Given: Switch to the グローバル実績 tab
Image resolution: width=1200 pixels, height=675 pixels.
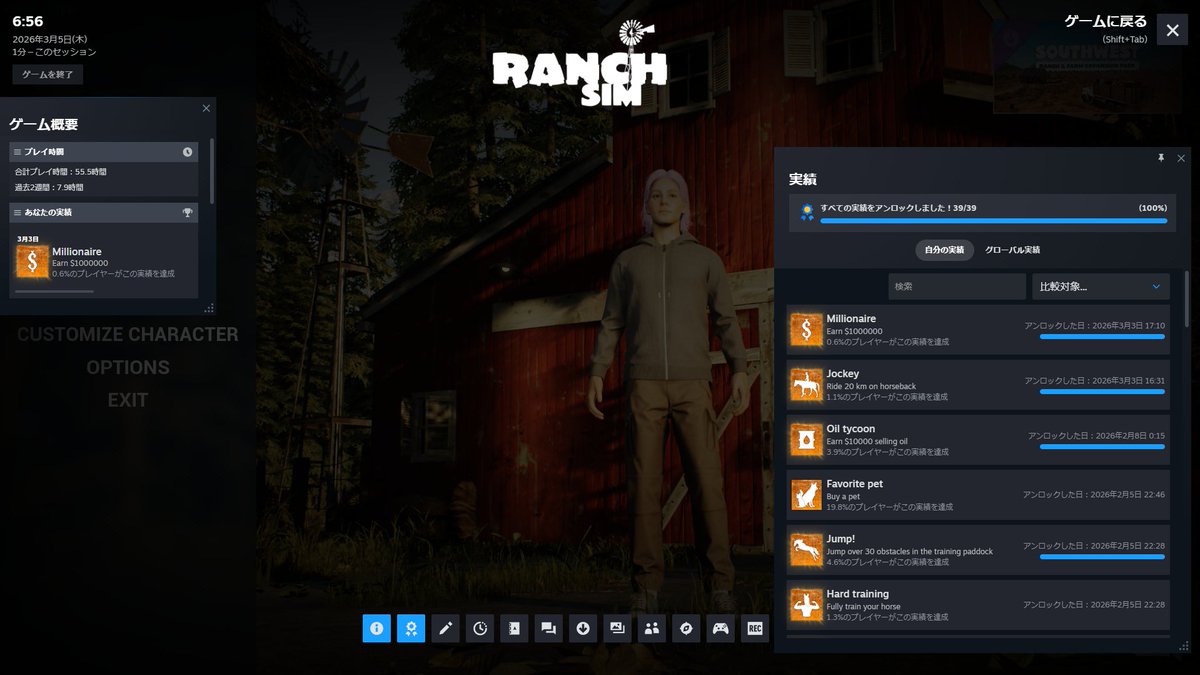Looking at the screenshot, I should (x=1013, y=250).
